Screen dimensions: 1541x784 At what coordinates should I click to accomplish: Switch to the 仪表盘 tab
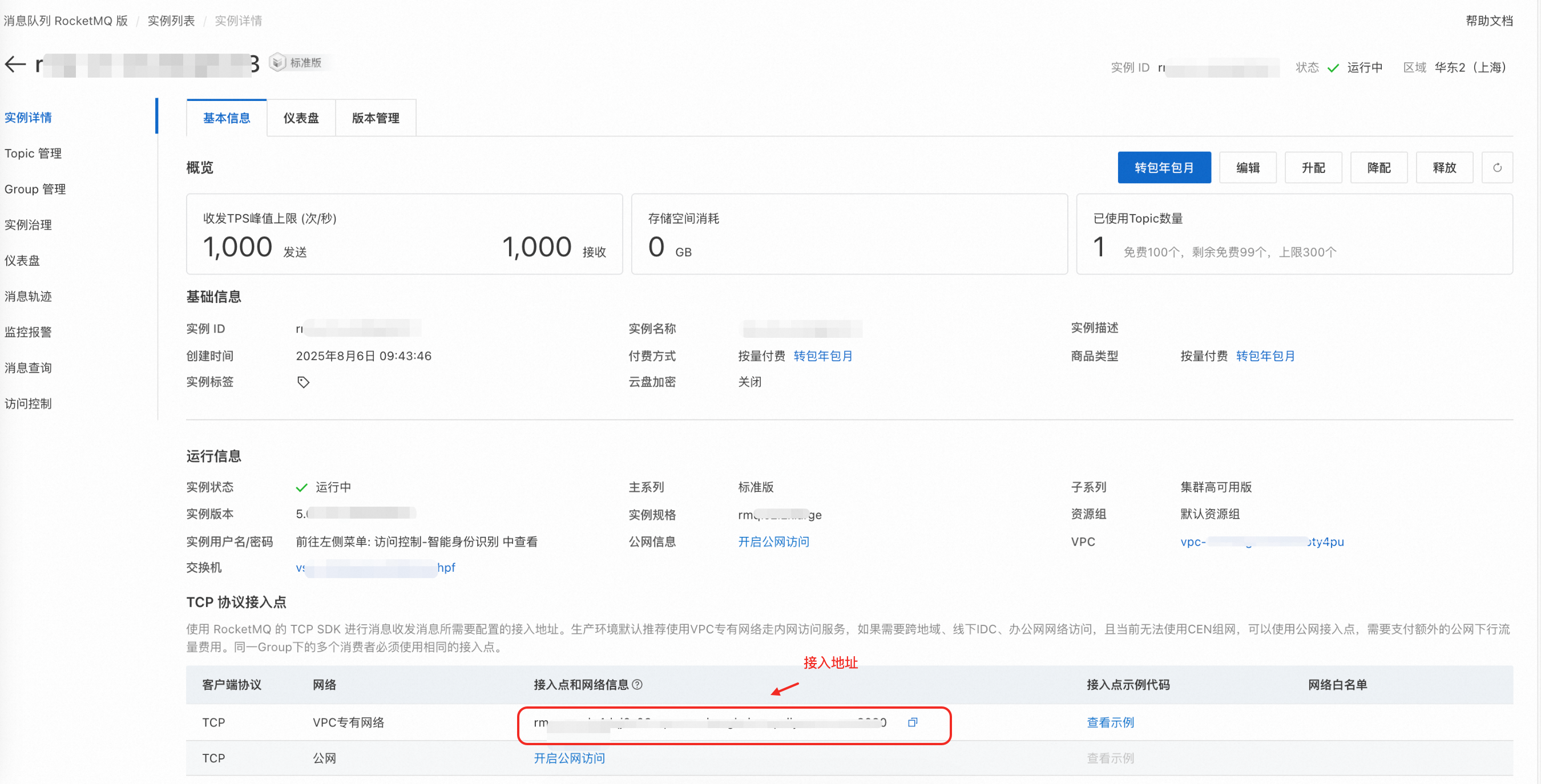pyautogui.click(x=301, y=118)
